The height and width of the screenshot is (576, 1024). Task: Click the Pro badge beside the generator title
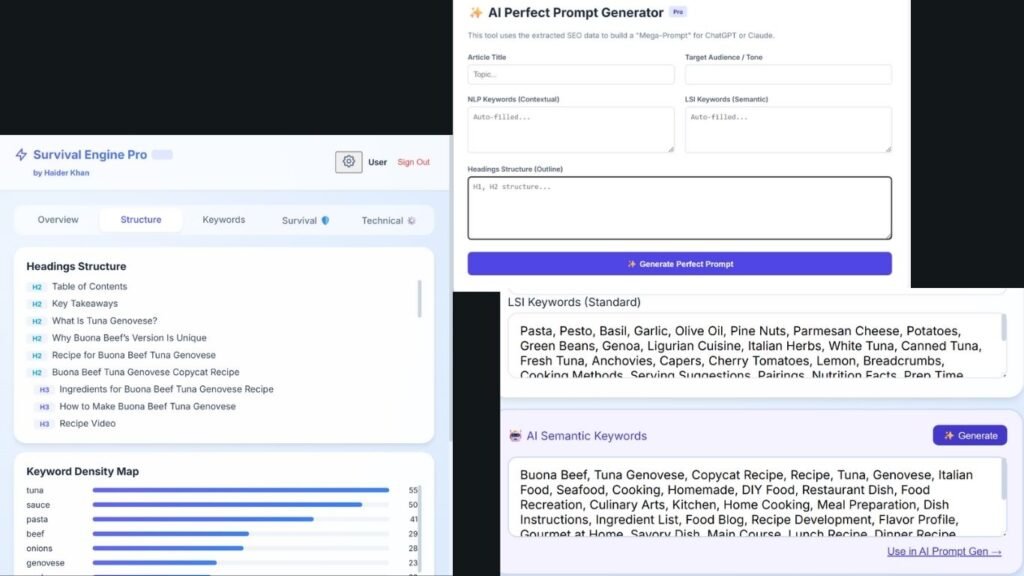(676, 12)
